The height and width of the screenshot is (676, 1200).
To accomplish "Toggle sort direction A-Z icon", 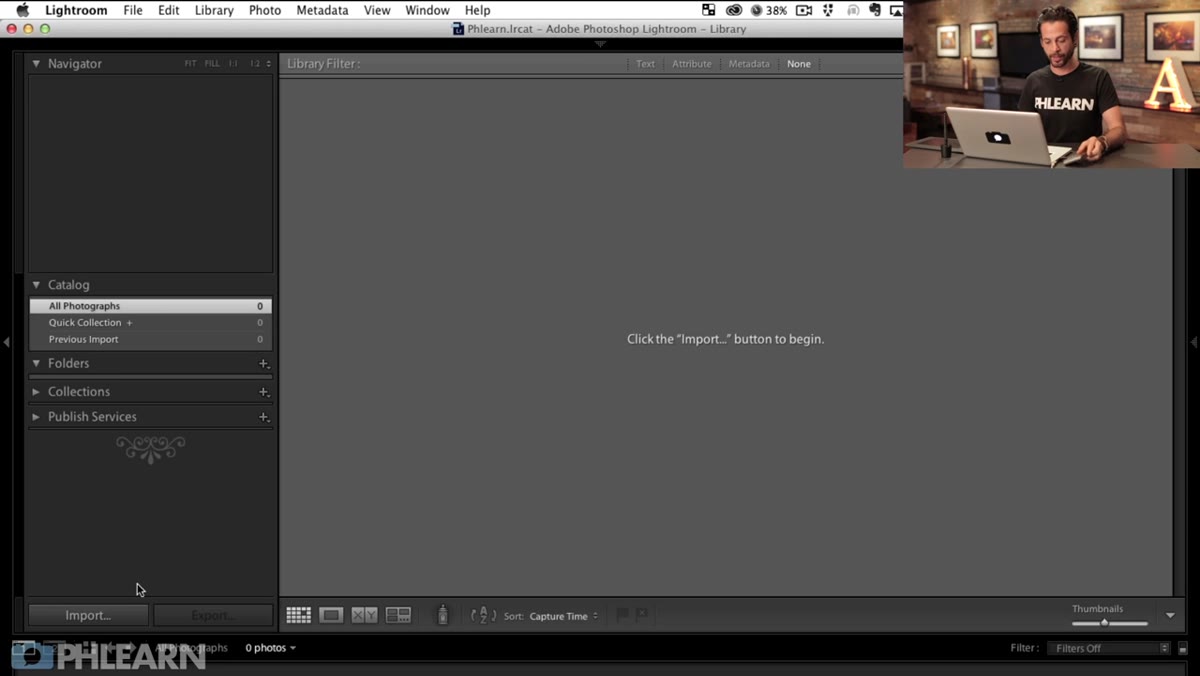I will pyautogui.click(x=483, y=615).
